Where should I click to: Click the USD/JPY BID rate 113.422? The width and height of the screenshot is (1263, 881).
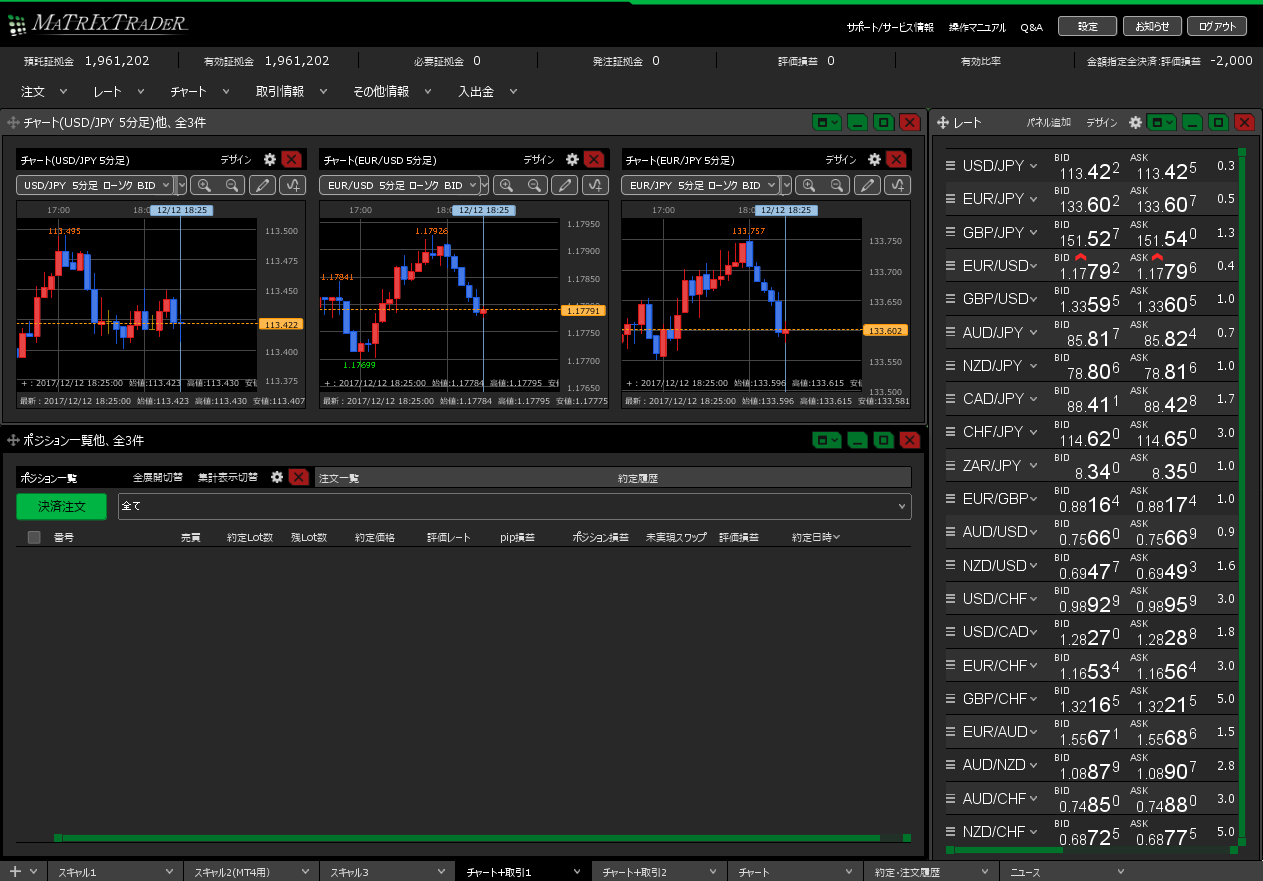click(x=1088, y=171)
